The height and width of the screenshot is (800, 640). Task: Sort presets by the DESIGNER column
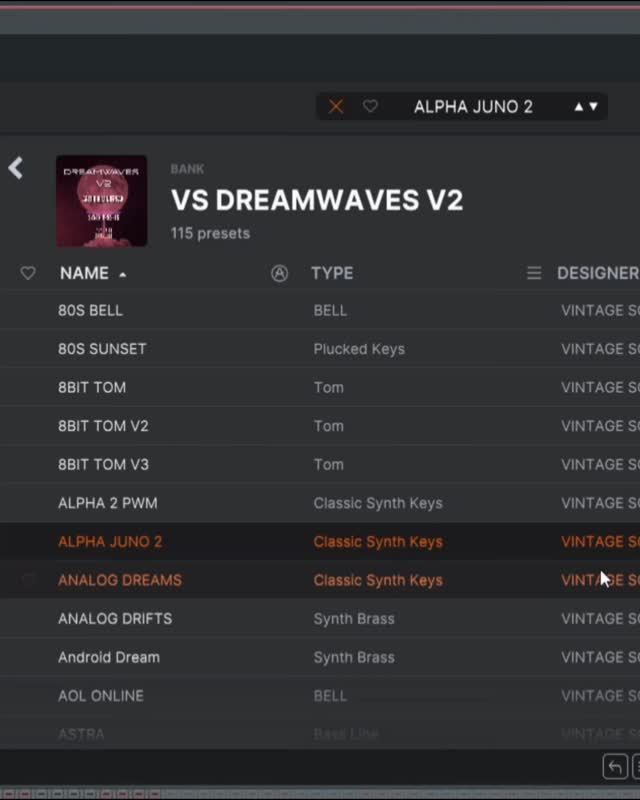[597, 273]
